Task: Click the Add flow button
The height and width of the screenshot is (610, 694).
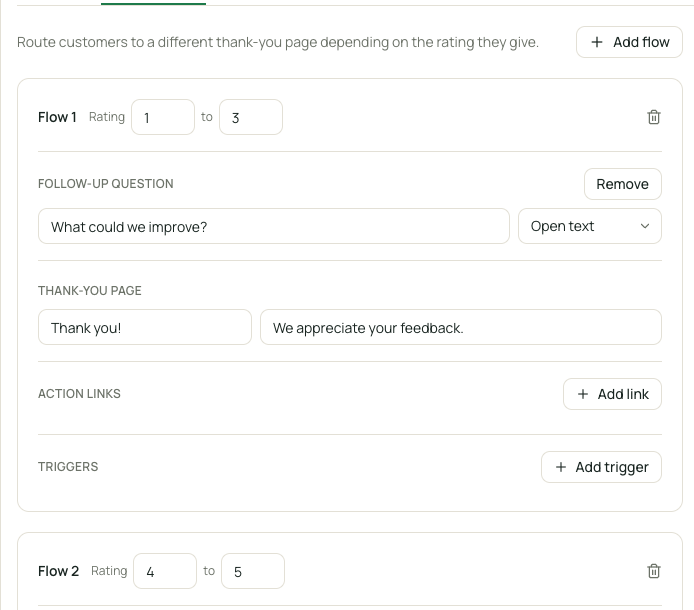Action: pyautogui.click(x=629, y=42)
